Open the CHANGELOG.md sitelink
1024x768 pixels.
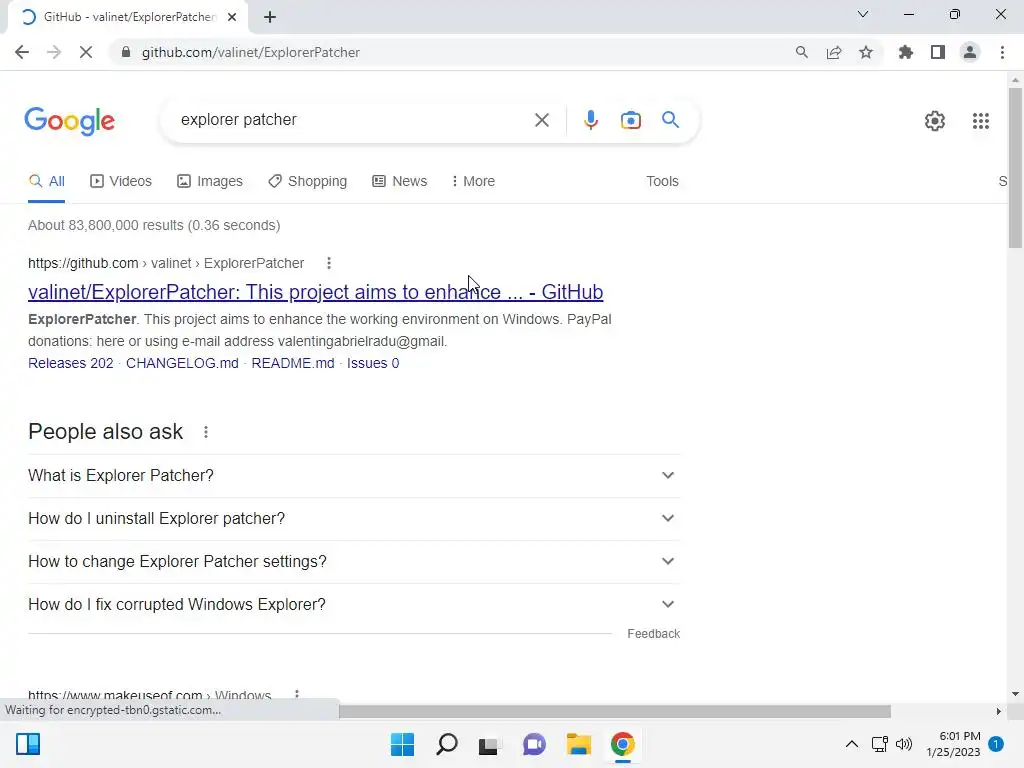tap(182, 363)
